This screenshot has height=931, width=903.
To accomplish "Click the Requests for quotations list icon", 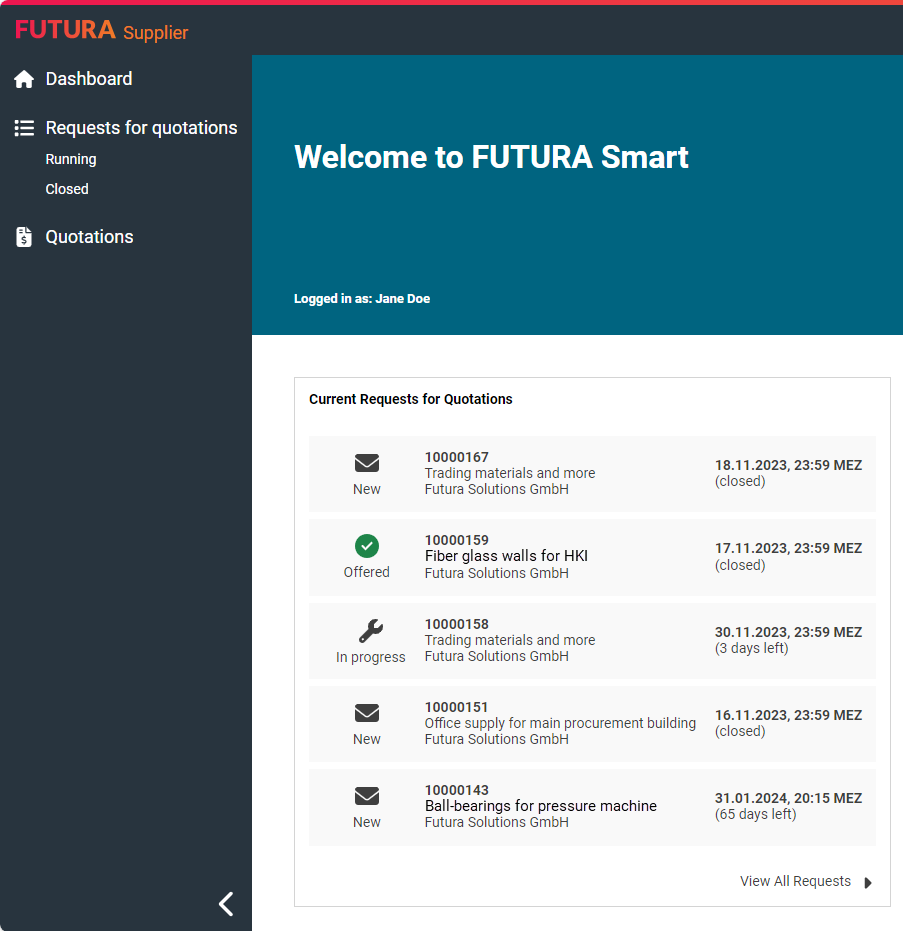I will (25, 128).
